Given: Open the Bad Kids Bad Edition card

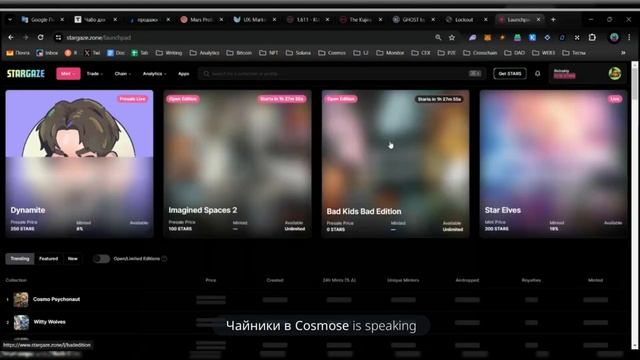Looking at the screenshot, I should click(x=396, y=164).
